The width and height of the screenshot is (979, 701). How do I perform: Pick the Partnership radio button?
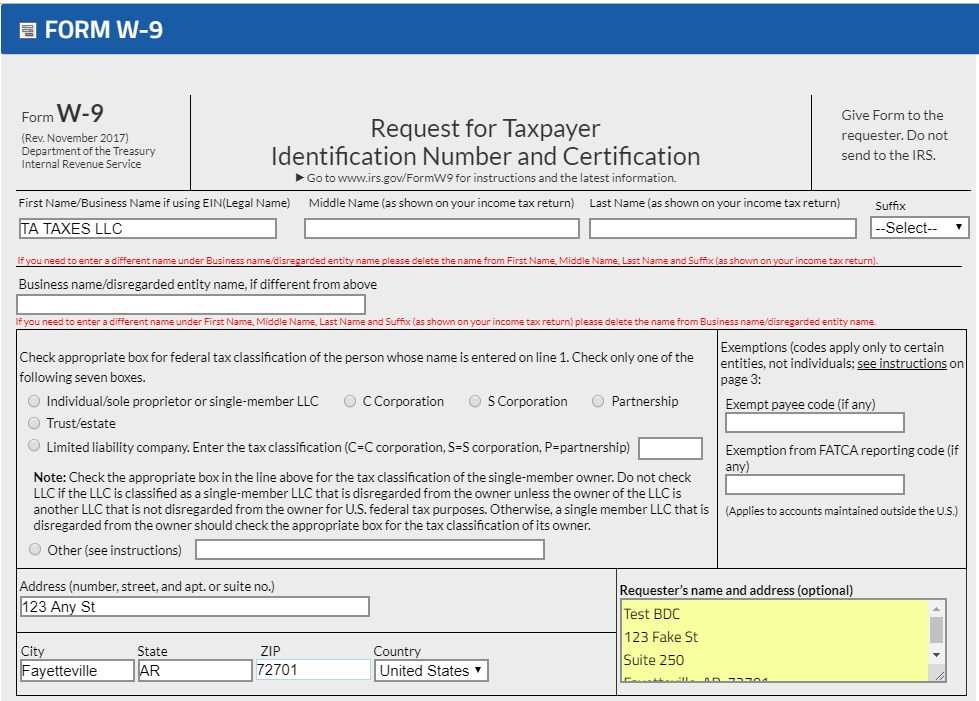598,401
